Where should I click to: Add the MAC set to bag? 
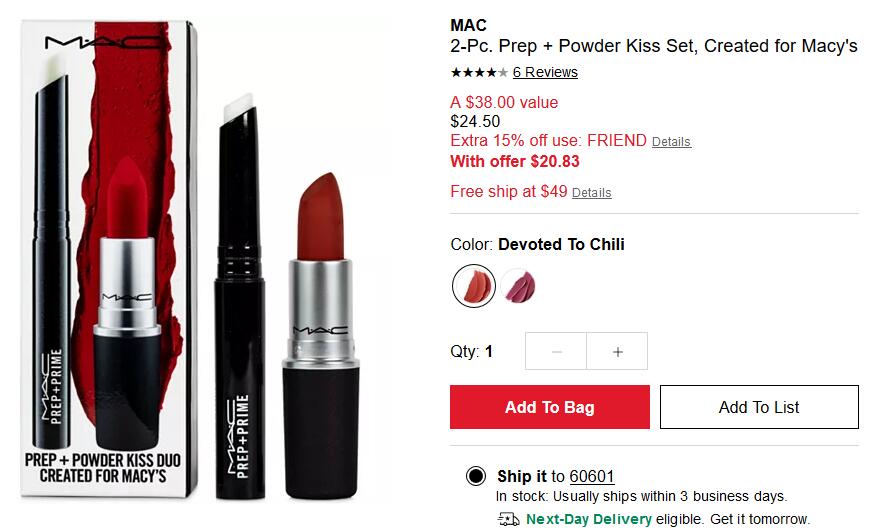549,407
